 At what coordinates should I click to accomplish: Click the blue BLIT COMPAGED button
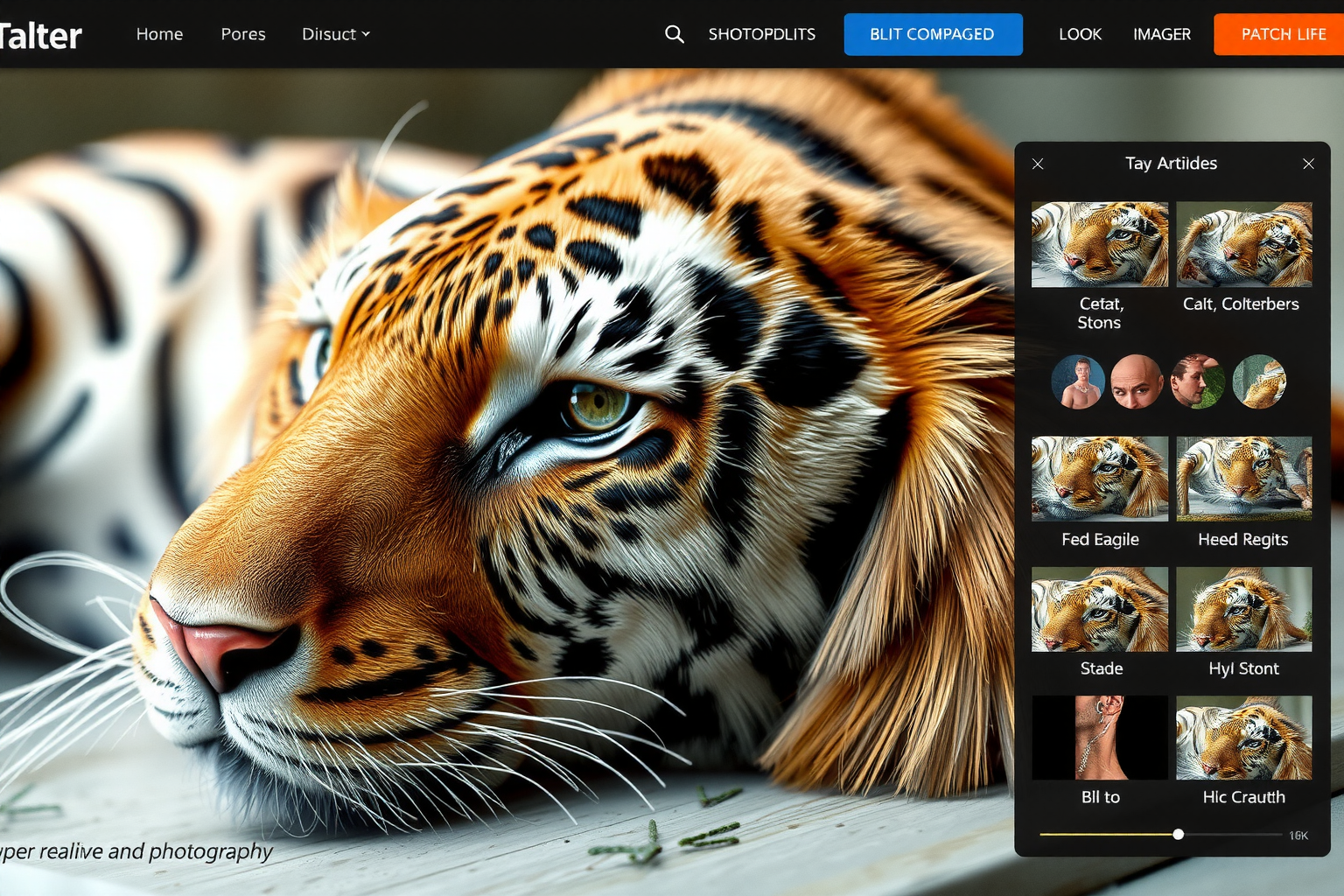coord(932,34)
